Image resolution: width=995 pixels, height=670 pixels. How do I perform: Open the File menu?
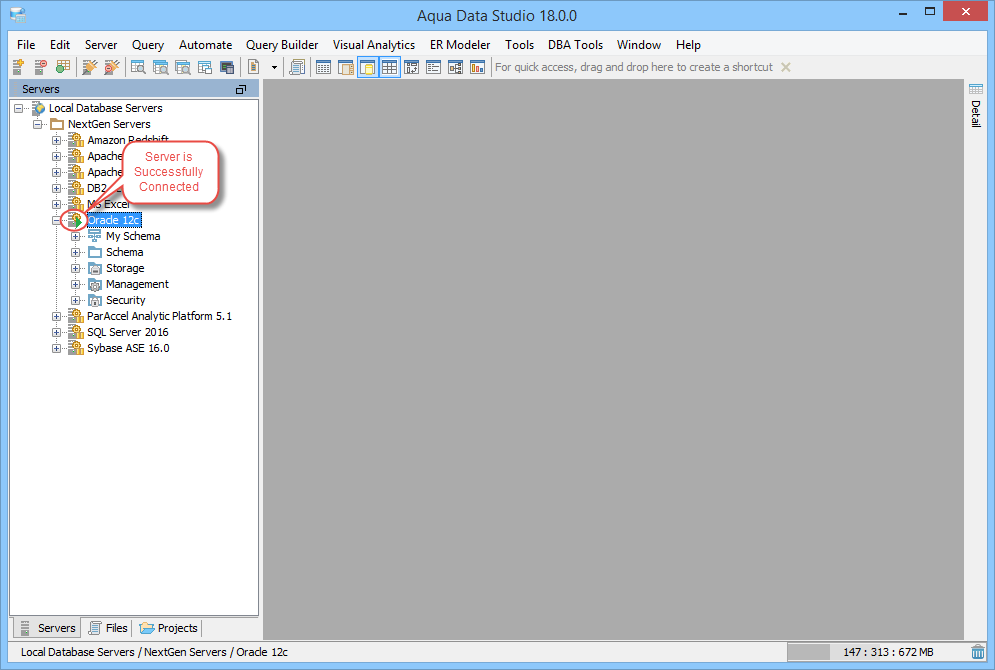coord(26,45)
